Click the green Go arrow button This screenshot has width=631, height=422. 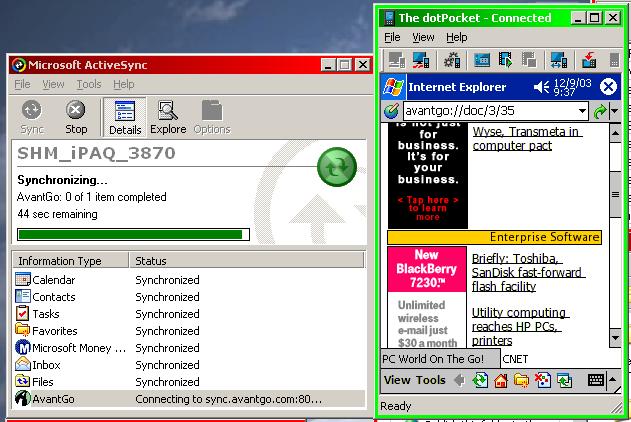[x=600, y=111]
